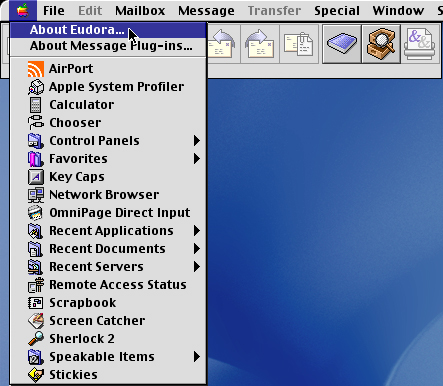
Task: Click the Recent Applications folder icon
Action: [x=36, y=231]
